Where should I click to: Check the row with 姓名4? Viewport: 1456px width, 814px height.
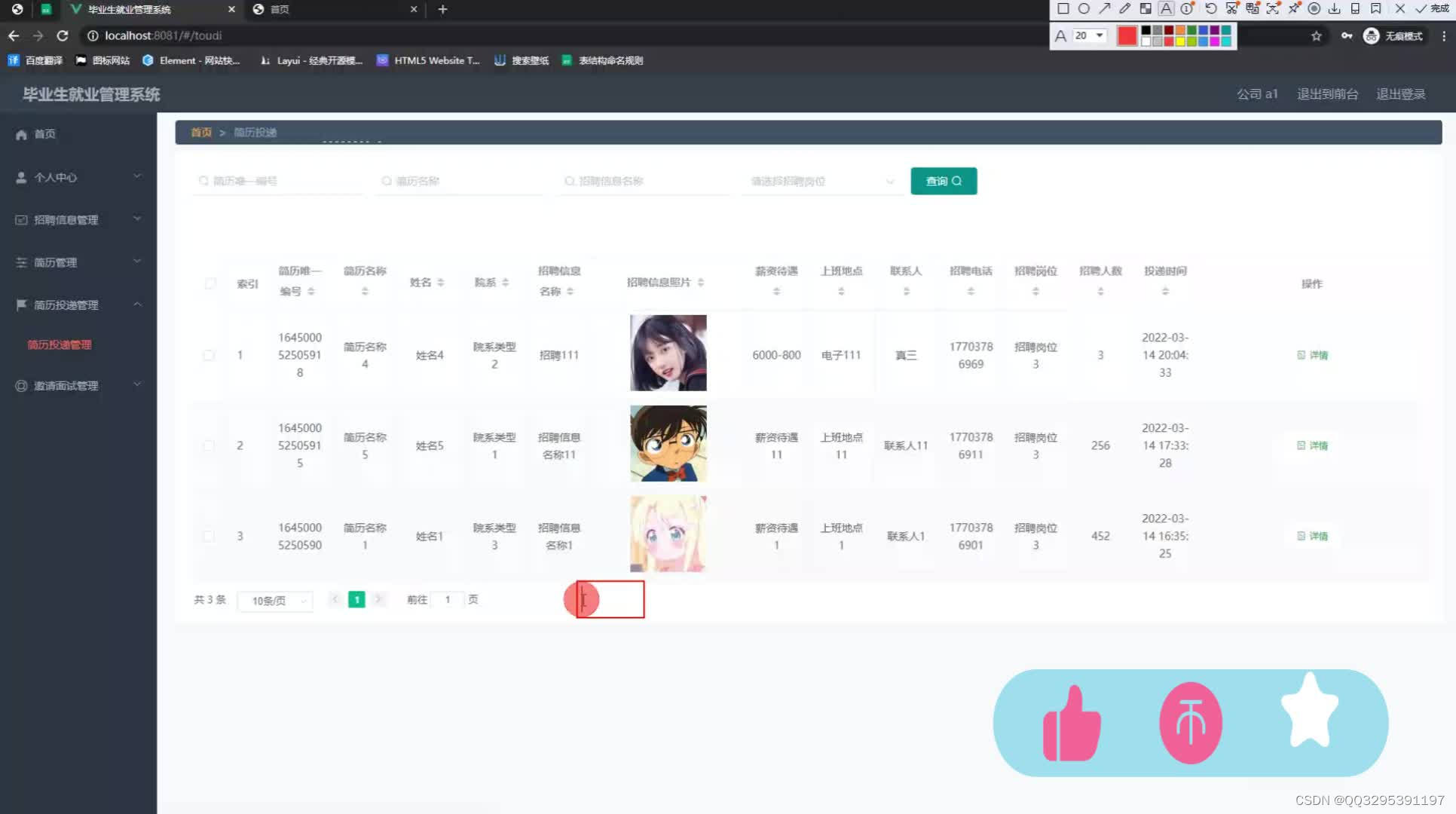[x=209, y=355]
